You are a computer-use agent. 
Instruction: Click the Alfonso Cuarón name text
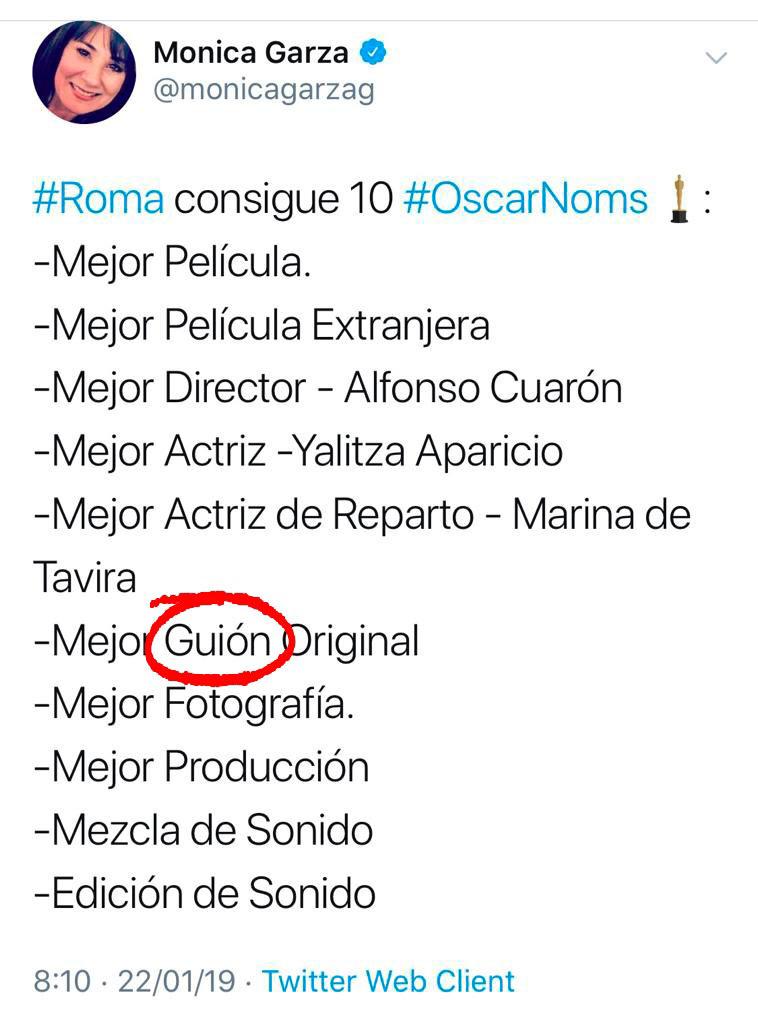pyautogui.click(x=483, y=388)
